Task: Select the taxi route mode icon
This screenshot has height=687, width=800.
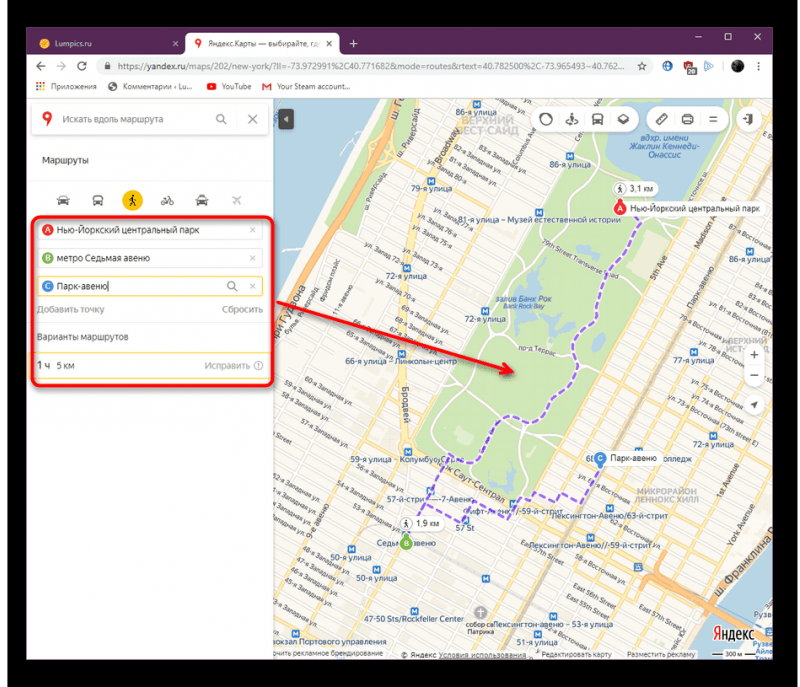Action: point(202,200)
